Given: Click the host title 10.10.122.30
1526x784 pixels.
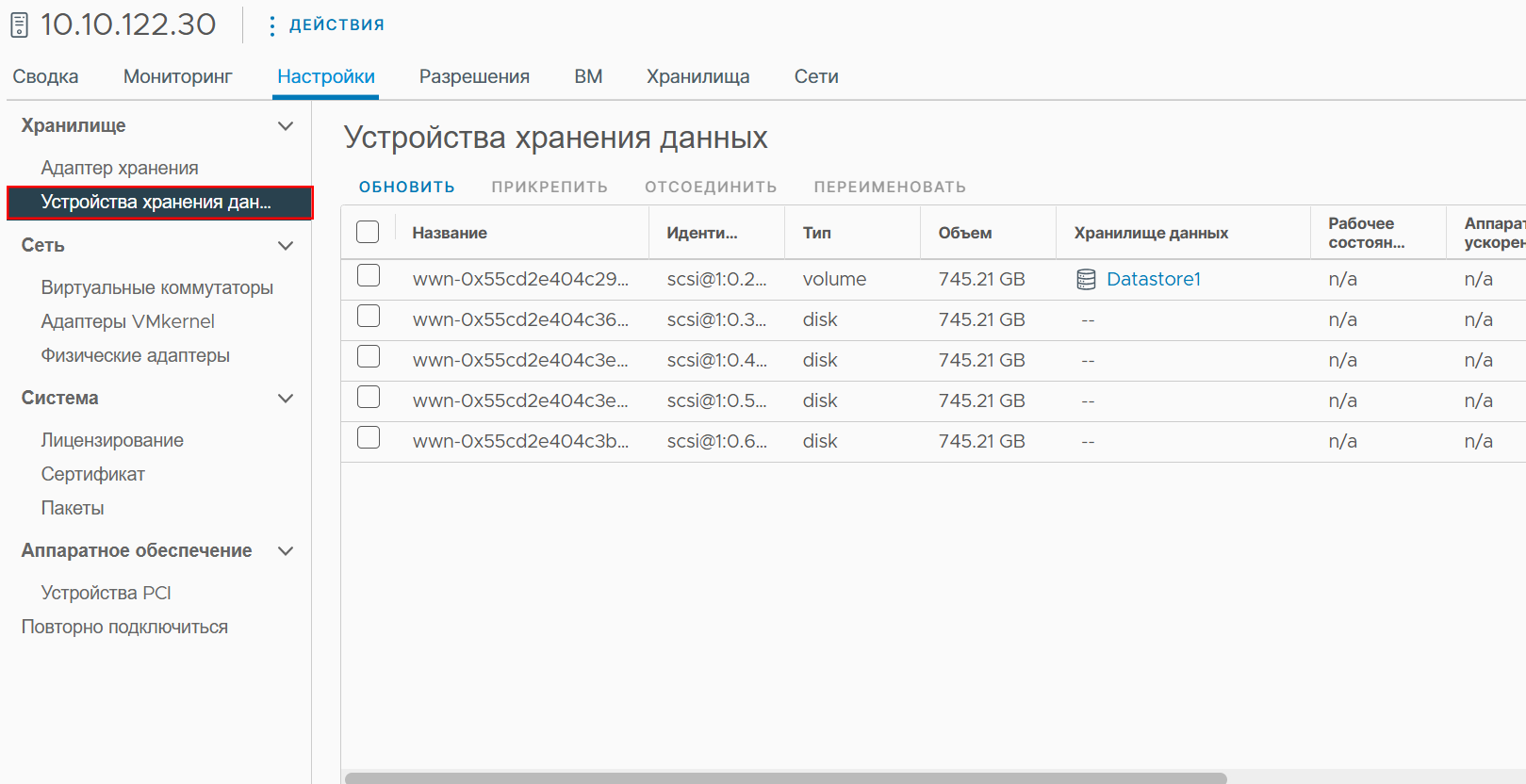Looking at the screenshot, I should click(x=128, y=24).
